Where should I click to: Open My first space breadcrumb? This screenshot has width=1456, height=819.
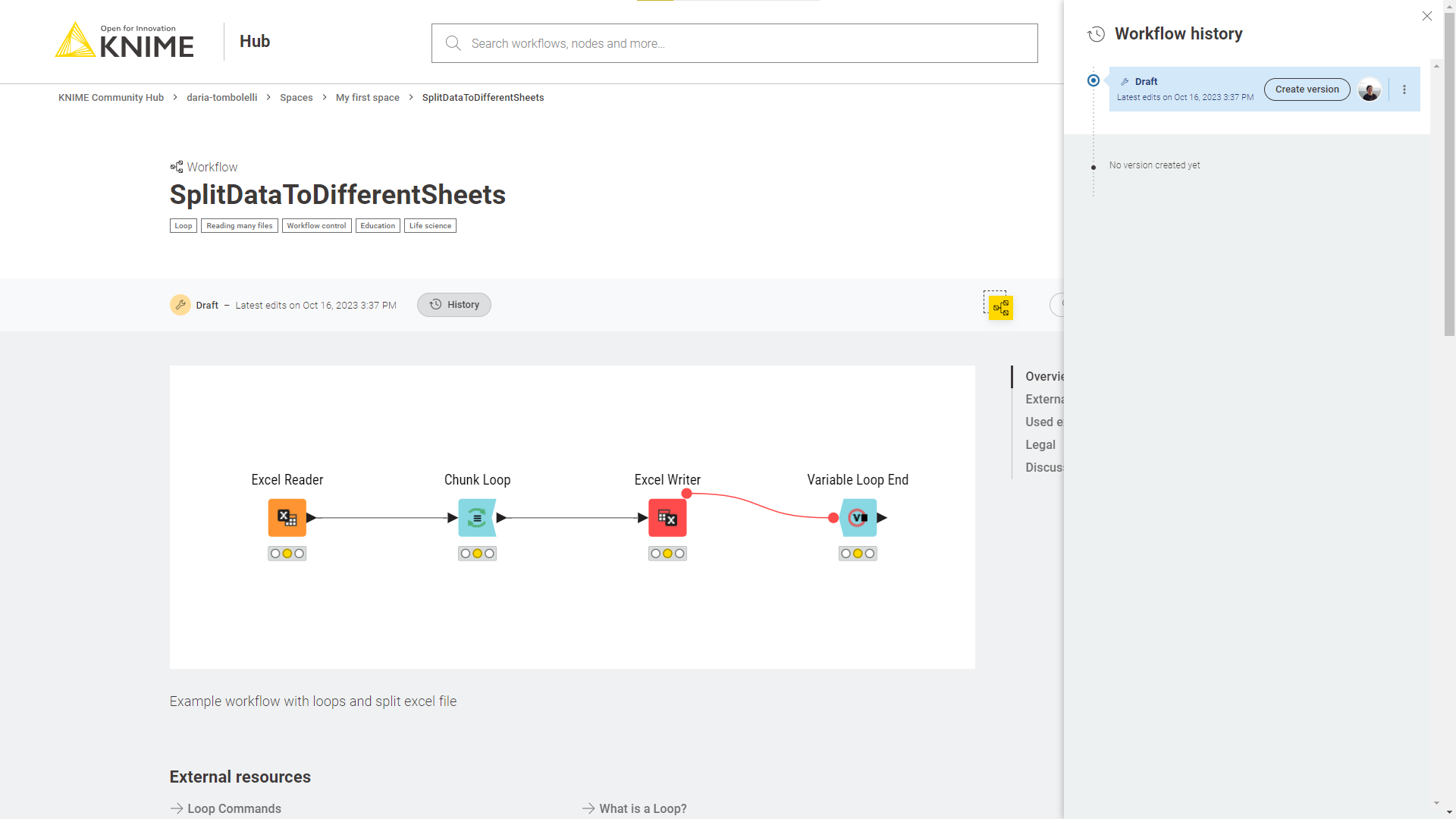[x=367, y=98]
